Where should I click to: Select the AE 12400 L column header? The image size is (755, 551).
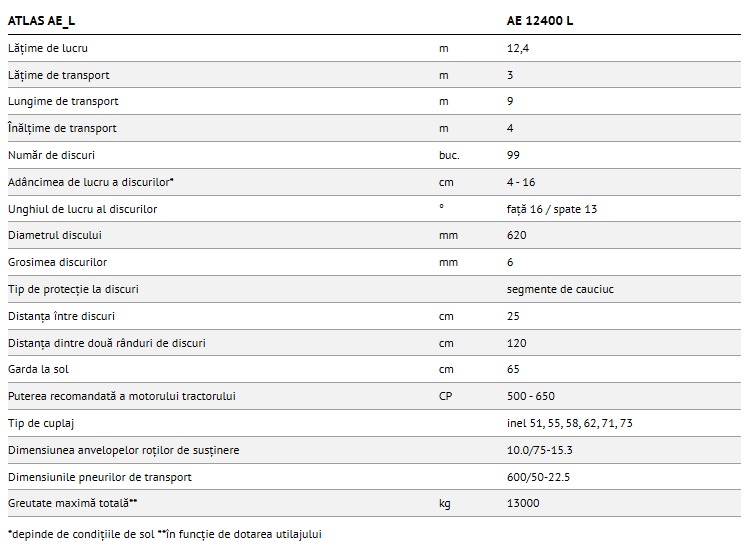click(540, 20)
